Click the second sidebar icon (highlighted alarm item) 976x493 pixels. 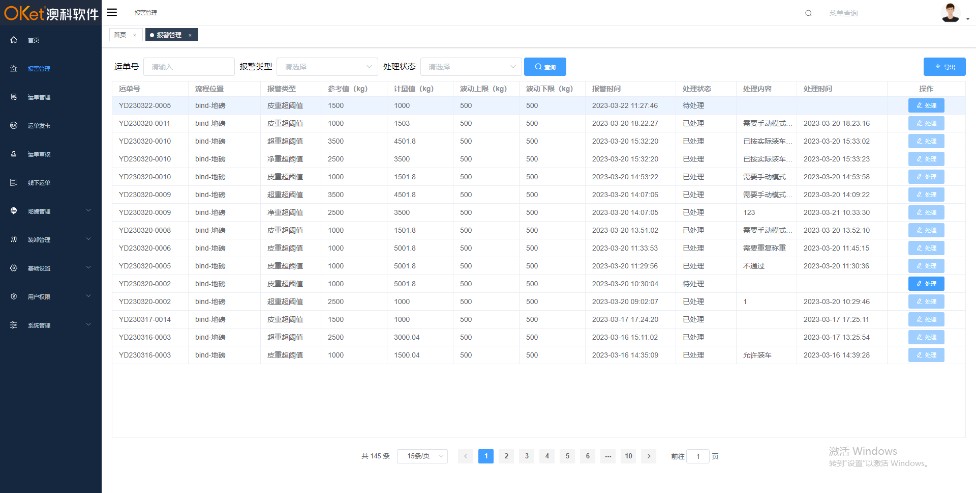click(13, 69)
